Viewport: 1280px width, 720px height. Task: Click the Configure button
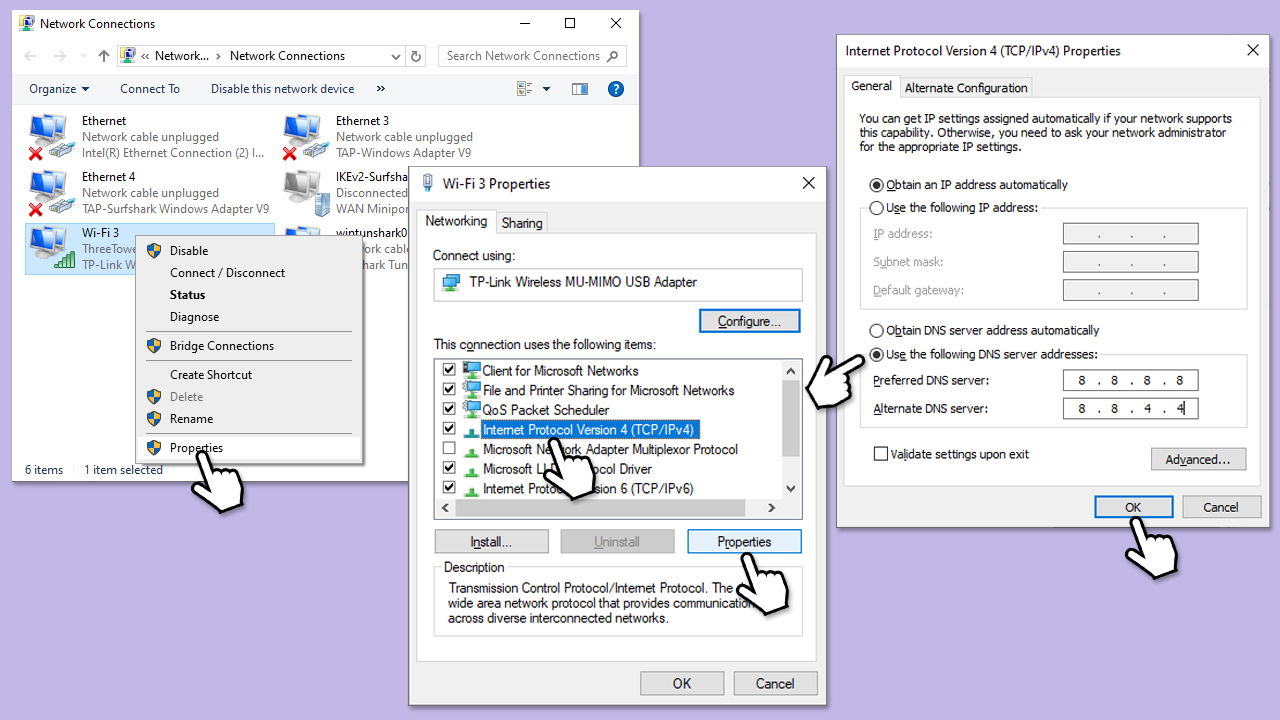click(x=749, y=322)
